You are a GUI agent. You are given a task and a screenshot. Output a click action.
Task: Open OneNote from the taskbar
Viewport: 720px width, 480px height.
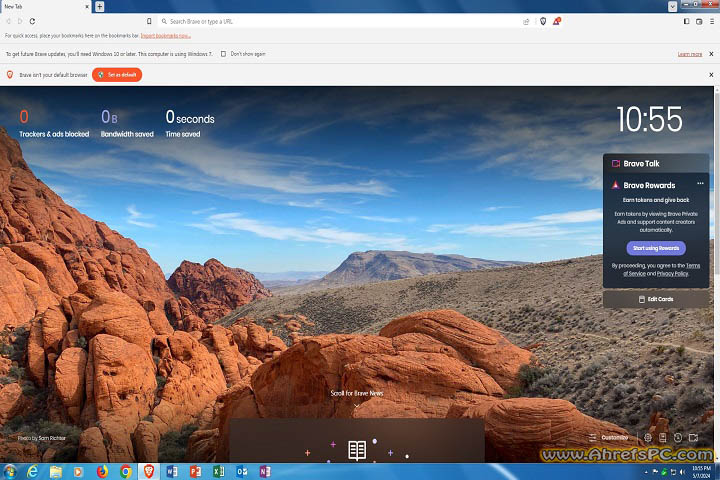coord(265,472)
